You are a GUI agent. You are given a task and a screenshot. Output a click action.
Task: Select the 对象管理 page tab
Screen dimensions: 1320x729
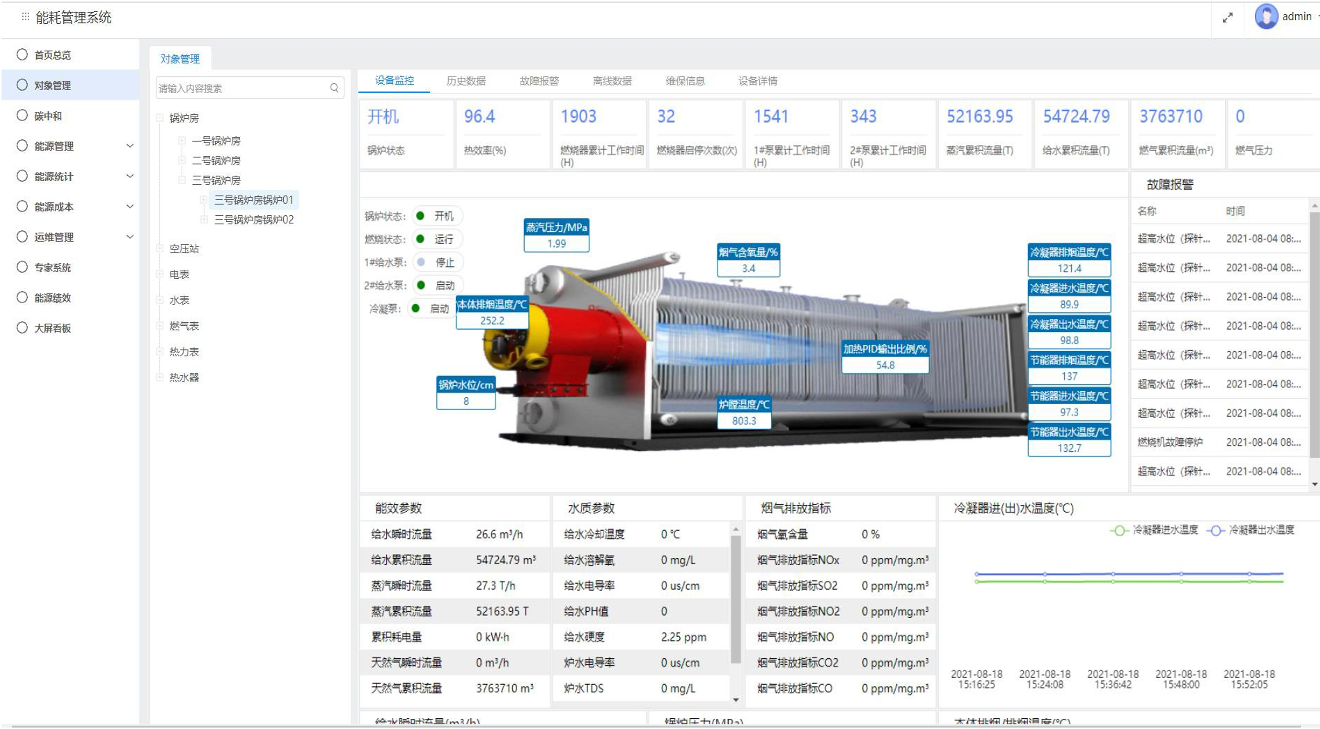(180, 58)
